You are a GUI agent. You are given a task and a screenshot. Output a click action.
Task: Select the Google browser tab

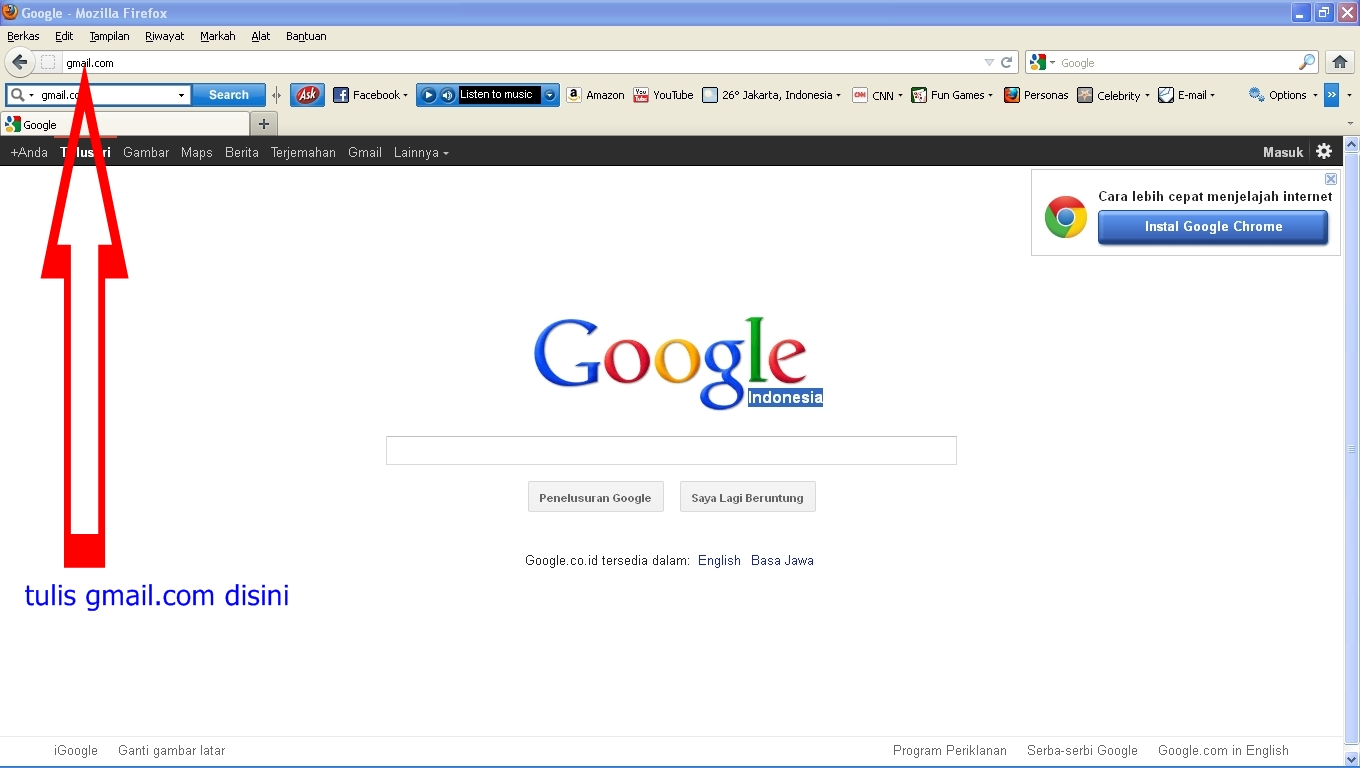pyautogui.click(x=125, y=124)
